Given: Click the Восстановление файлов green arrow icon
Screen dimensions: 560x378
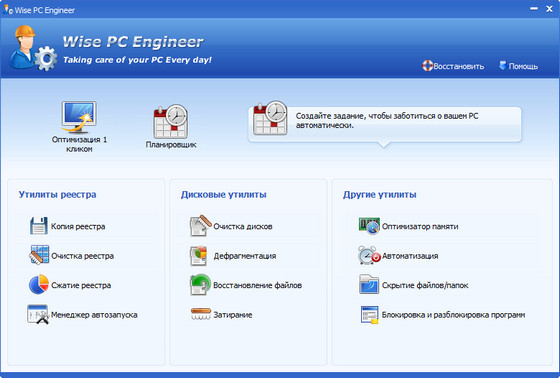Looking at the screenshot, I should pos(200,284).
